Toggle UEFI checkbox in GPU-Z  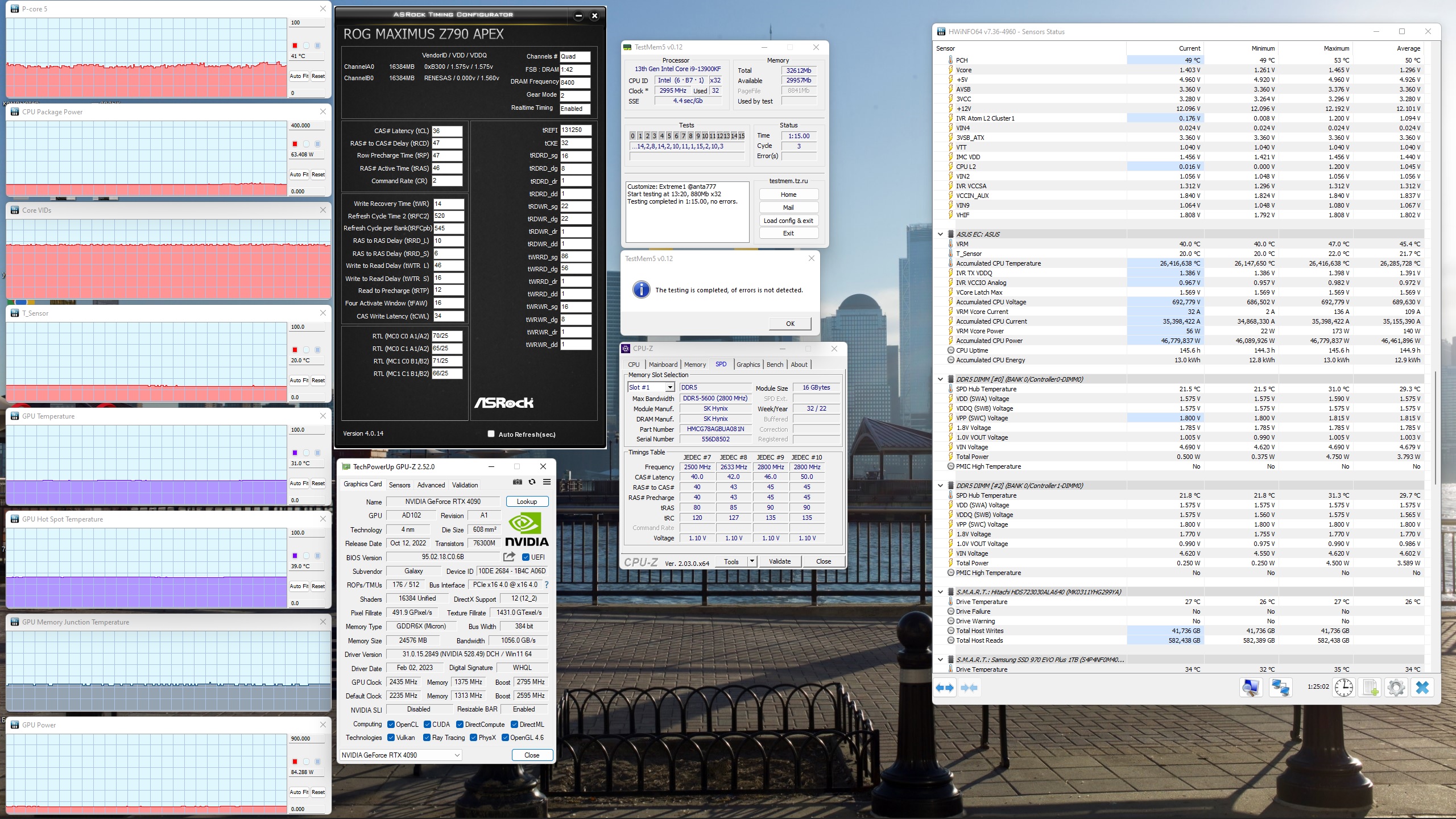[526, 557]
